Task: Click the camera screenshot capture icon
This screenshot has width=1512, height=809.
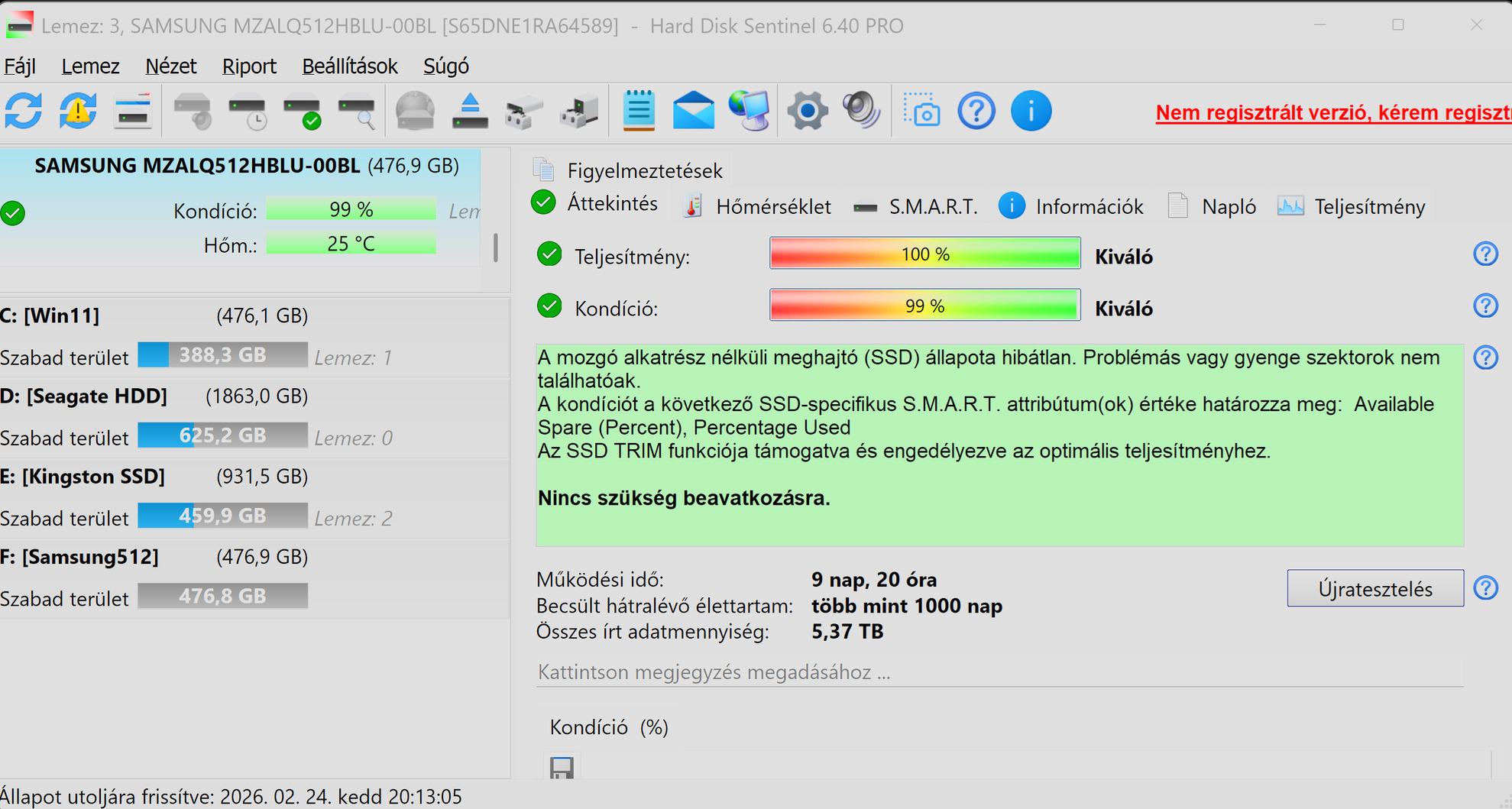Action: [x=921, y=112]
